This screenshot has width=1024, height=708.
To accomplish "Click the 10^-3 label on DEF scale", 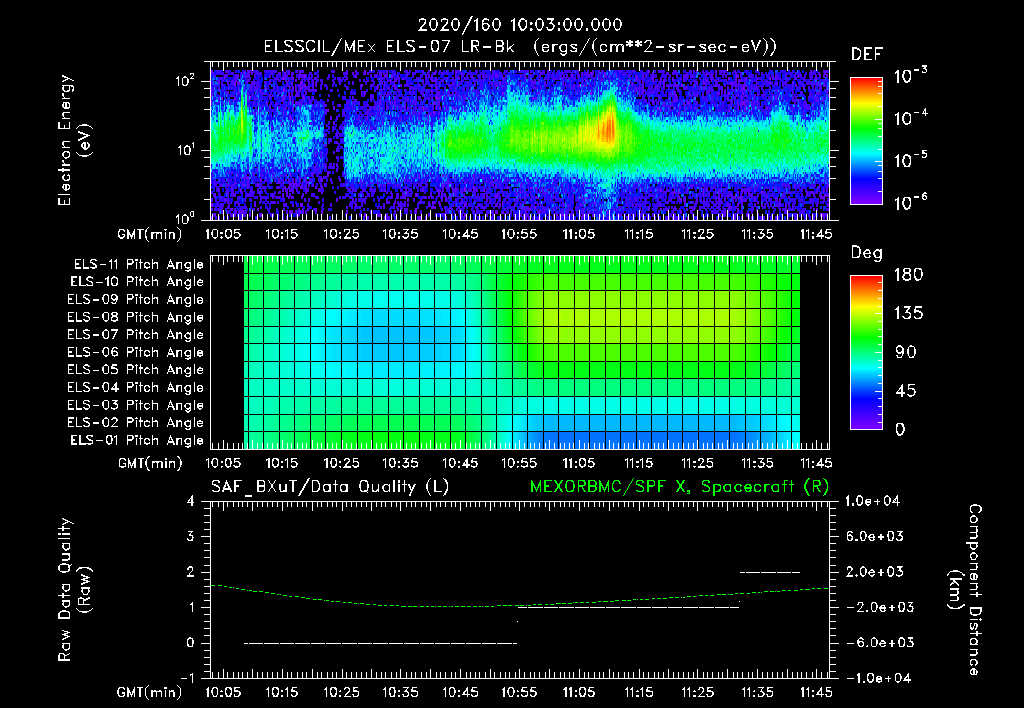I will click(x=910, y=76).
